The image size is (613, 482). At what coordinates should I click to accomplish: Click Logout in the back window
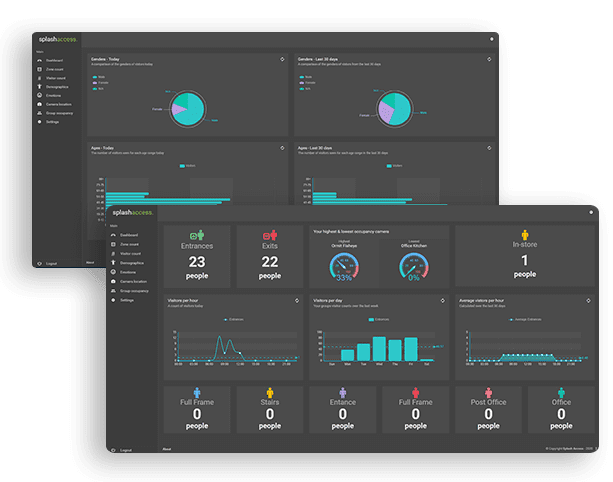(x=51, y=264)
